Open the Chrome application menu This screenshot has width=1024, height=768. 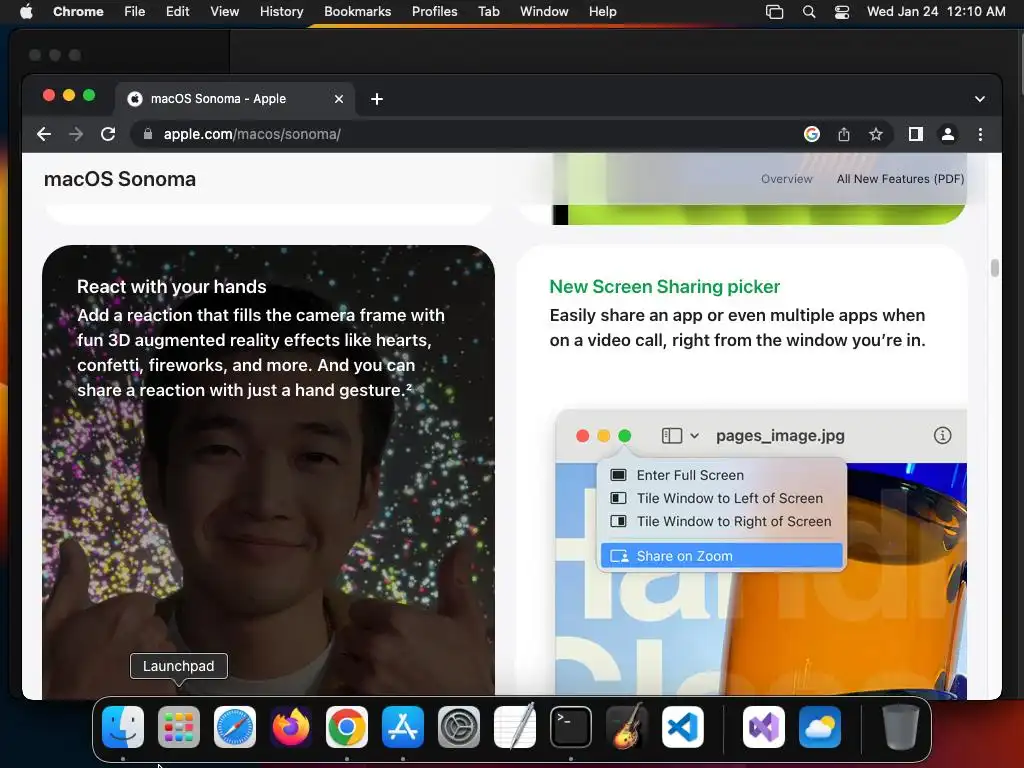[x=78, y=12]
